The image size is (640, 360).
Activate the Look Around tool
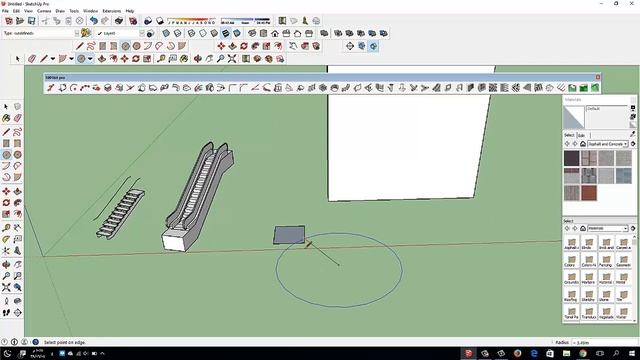pos(18,301)
